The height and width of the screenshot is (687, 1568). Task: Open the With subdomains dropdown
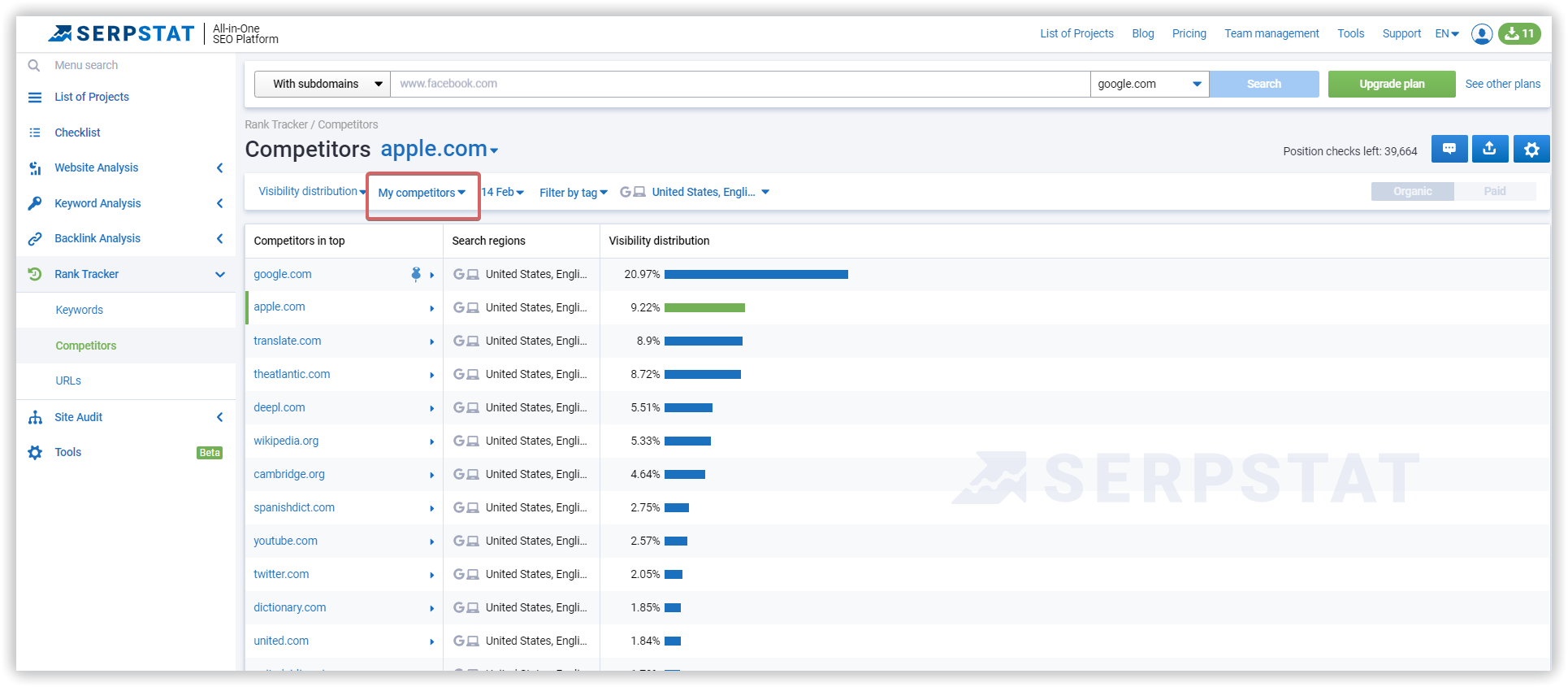pyautogui.click(x=323, y=84)
